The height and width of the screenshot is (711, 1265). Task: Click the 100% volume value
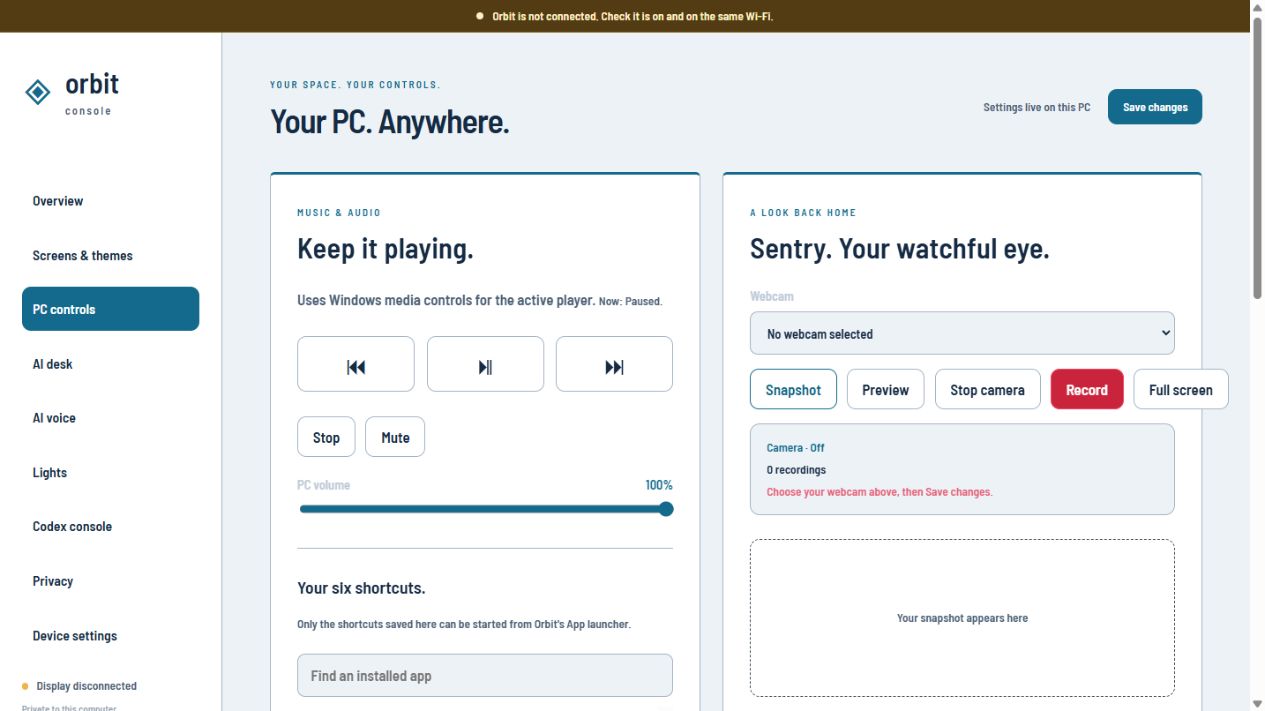point(659,485)
